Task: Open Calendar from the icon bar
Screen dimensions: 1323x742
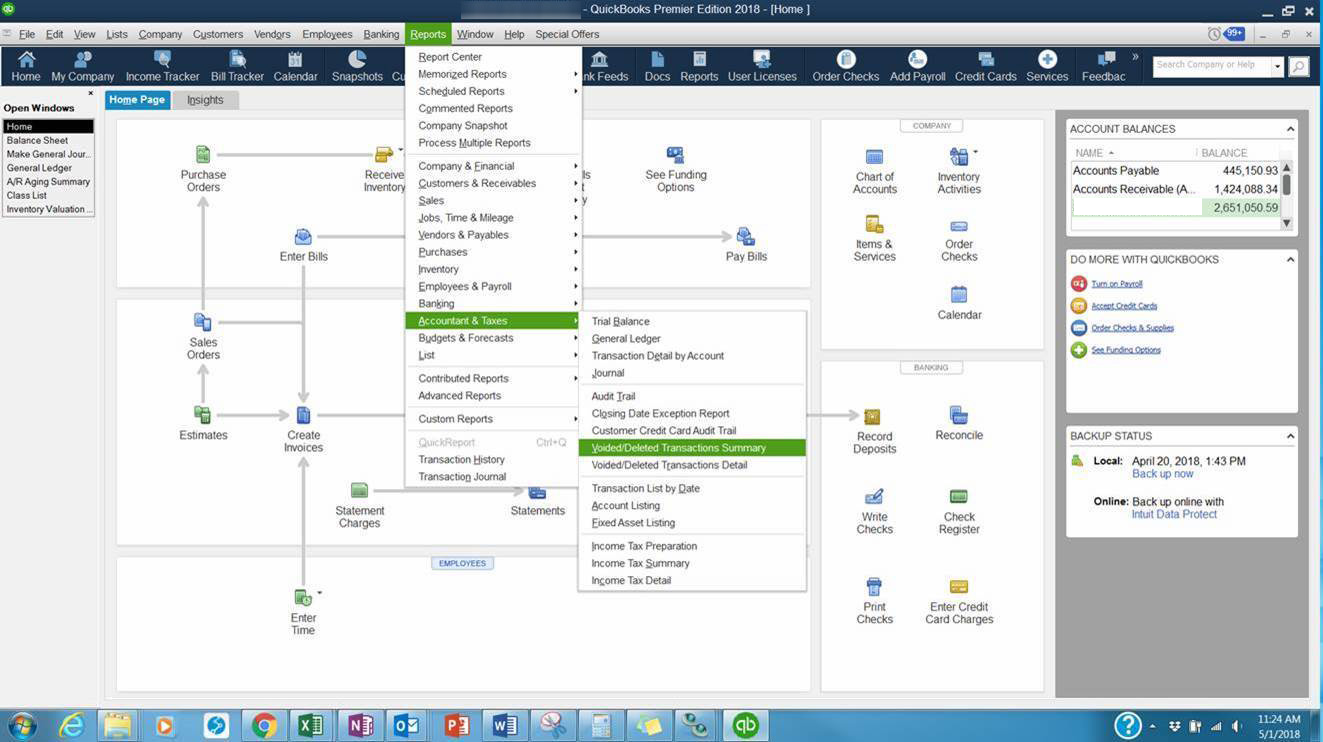Action: [295, 66]
